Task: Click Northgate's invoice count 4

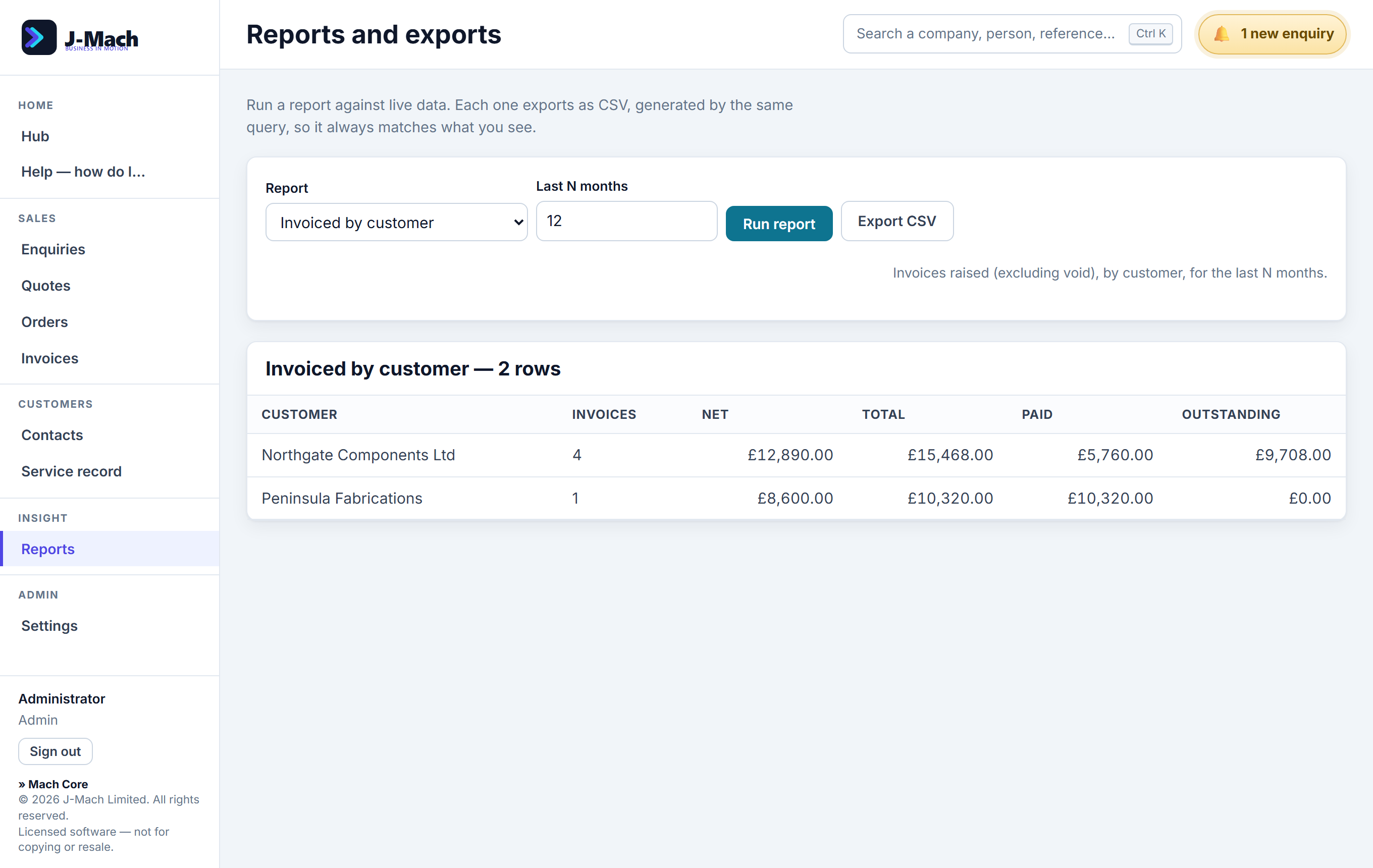Action: point(576,455)
